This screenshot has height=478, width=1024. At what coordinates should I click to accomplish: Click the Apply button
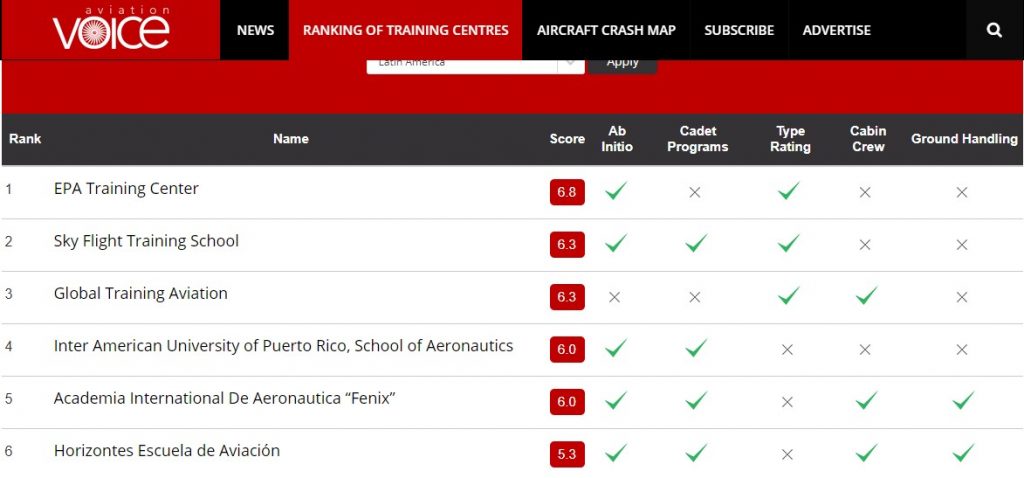pos(622,65)
